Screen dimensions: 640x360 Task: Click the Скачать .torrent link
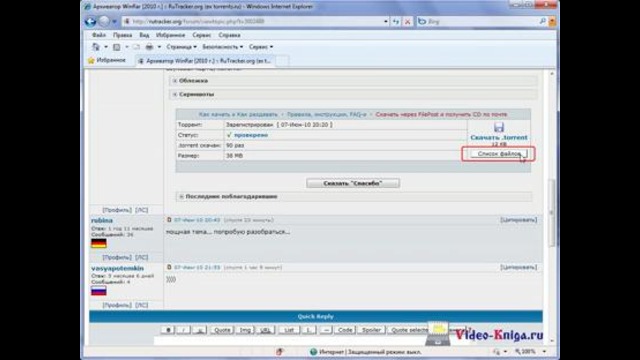click(499, 138)
